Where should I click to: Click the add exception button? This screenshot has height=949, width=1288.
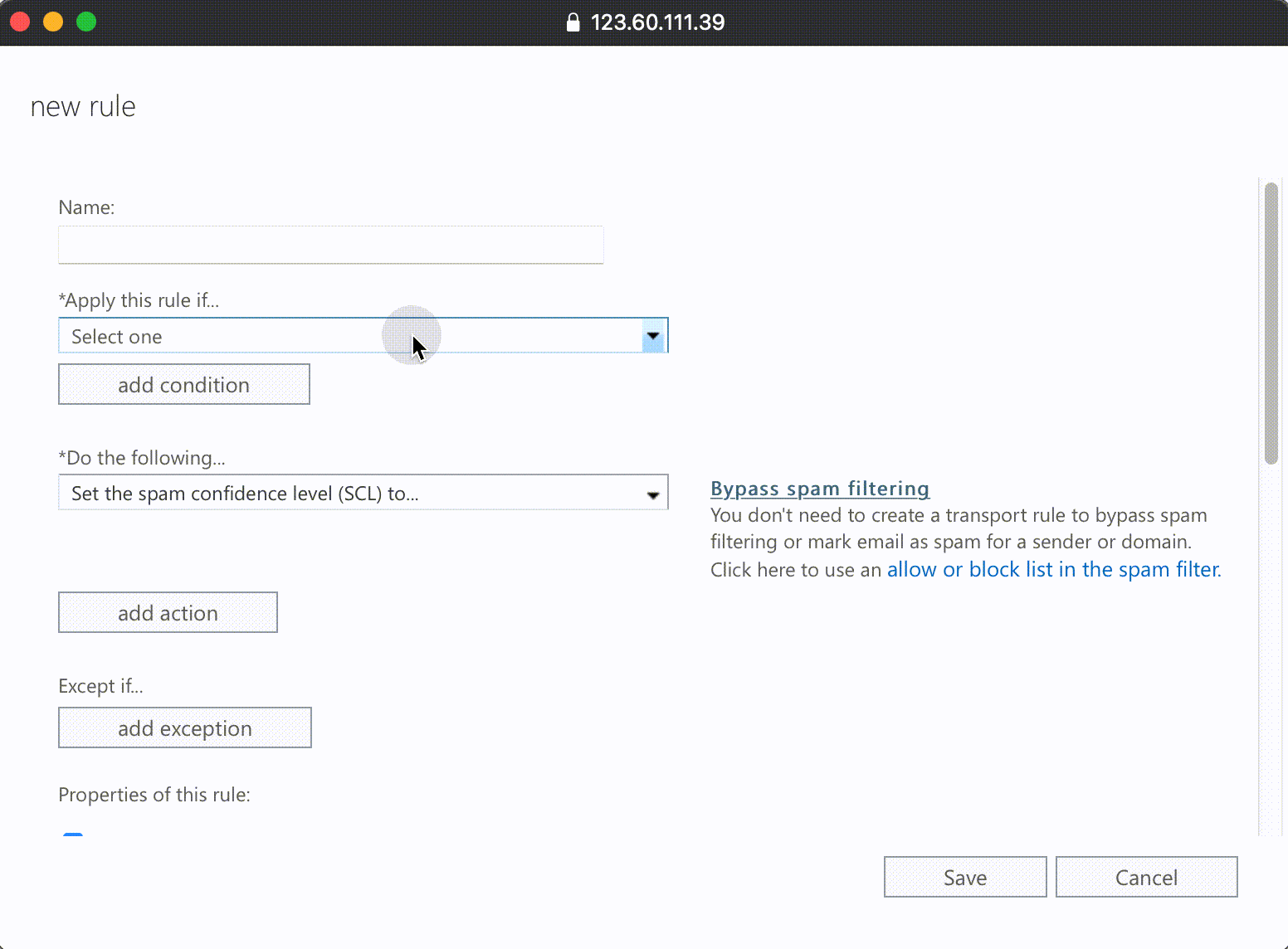[184, 728]
